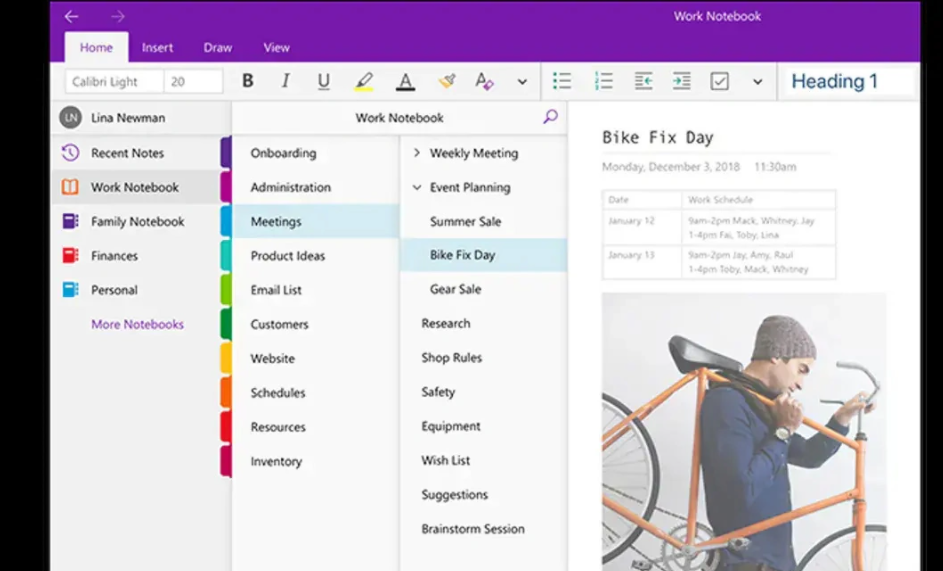943x571 pixels.
Task: Open the Equipment page
Action: [484, 427]
